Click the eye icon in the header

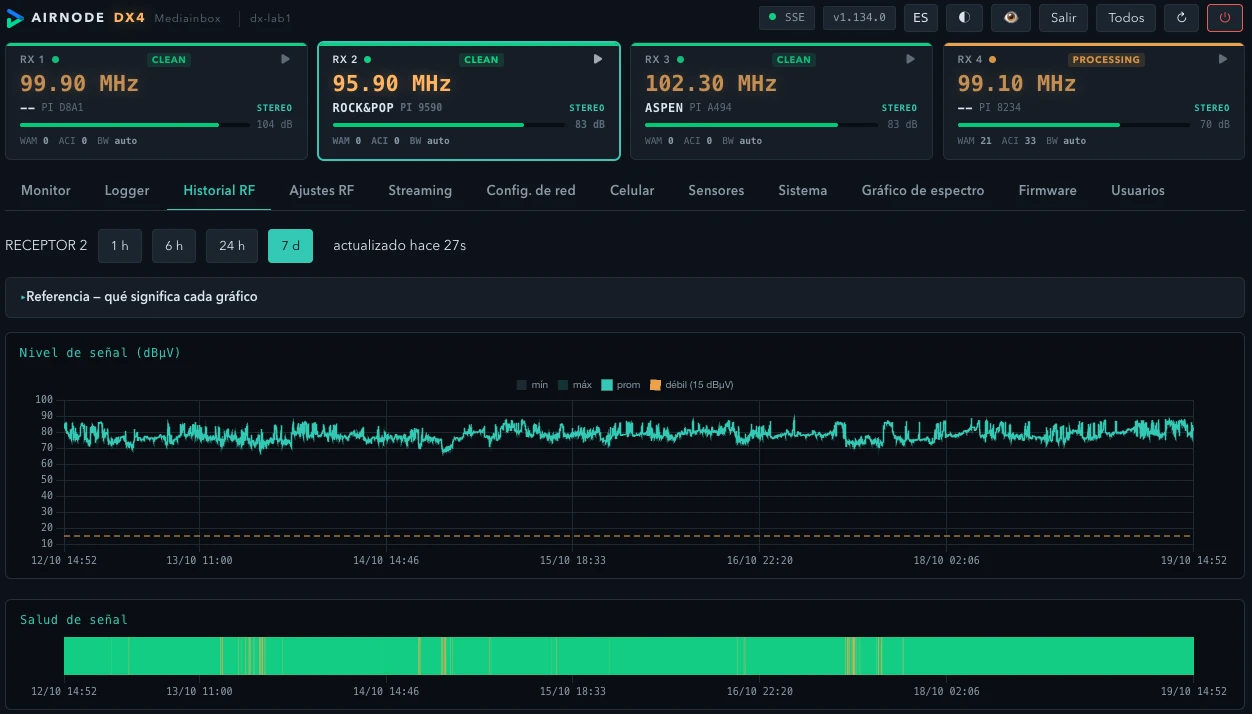(1011, 18)
